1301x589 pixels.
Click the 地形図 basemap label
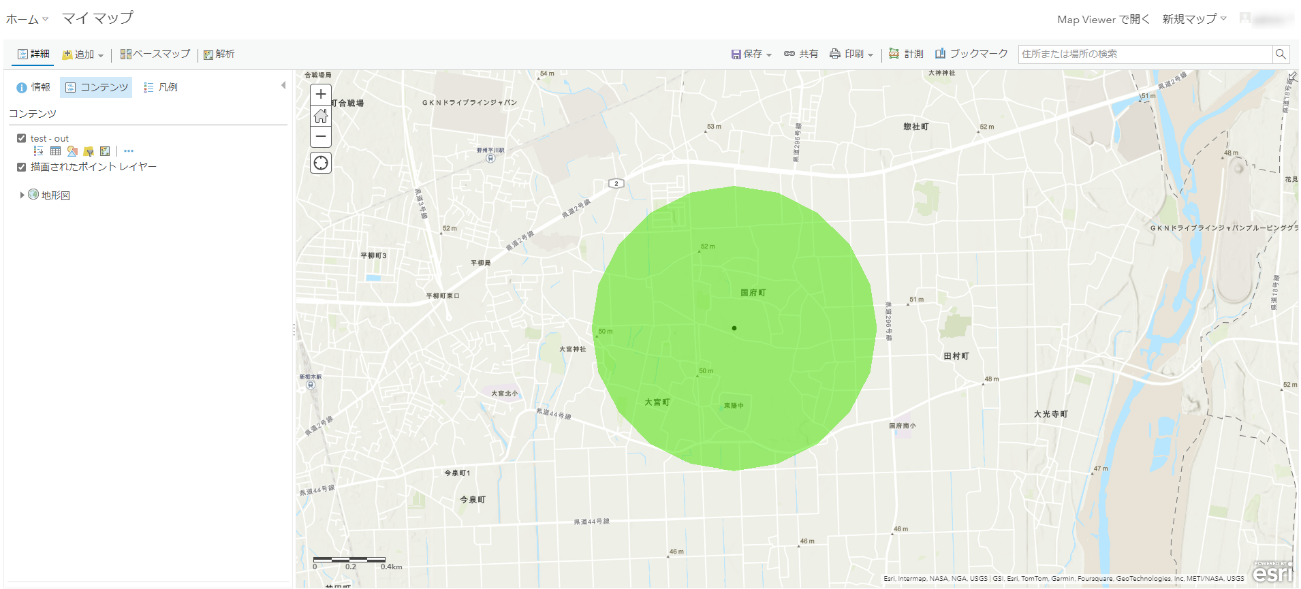(55, 195)
